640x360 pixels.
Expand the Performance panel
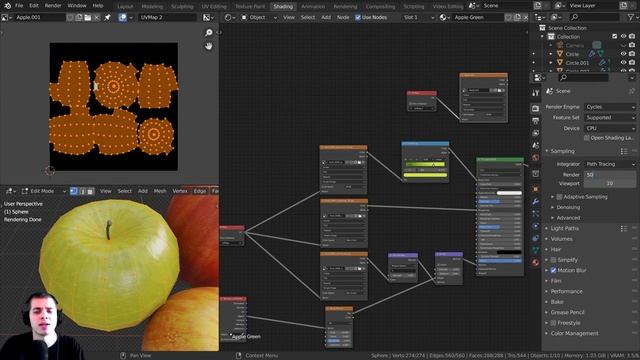pyautogui.click(x=567, y=291)
